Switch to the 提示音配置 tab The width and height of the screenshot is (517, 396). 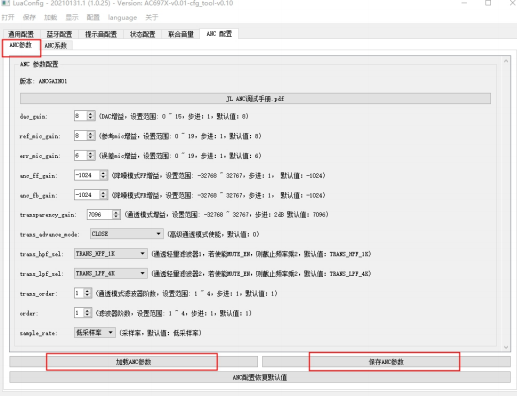point(101,34)
